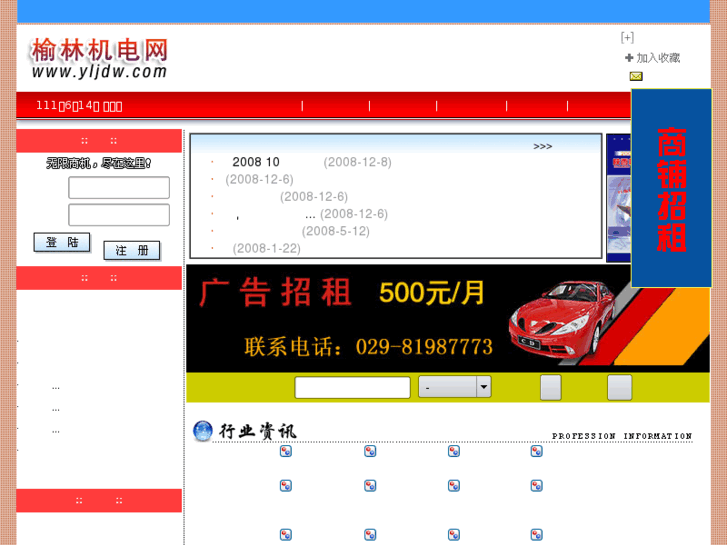Click the second icon in the top row under 行业资讯

click(370, 451)
